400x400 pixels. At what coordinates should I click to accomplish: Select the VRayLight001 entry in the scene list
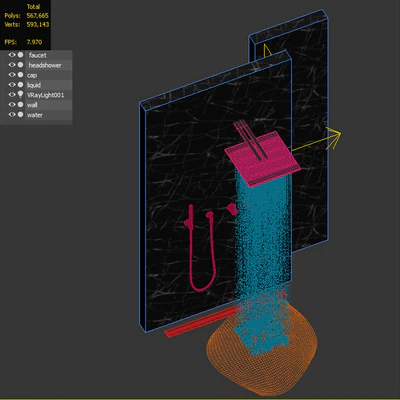(48, 95)
